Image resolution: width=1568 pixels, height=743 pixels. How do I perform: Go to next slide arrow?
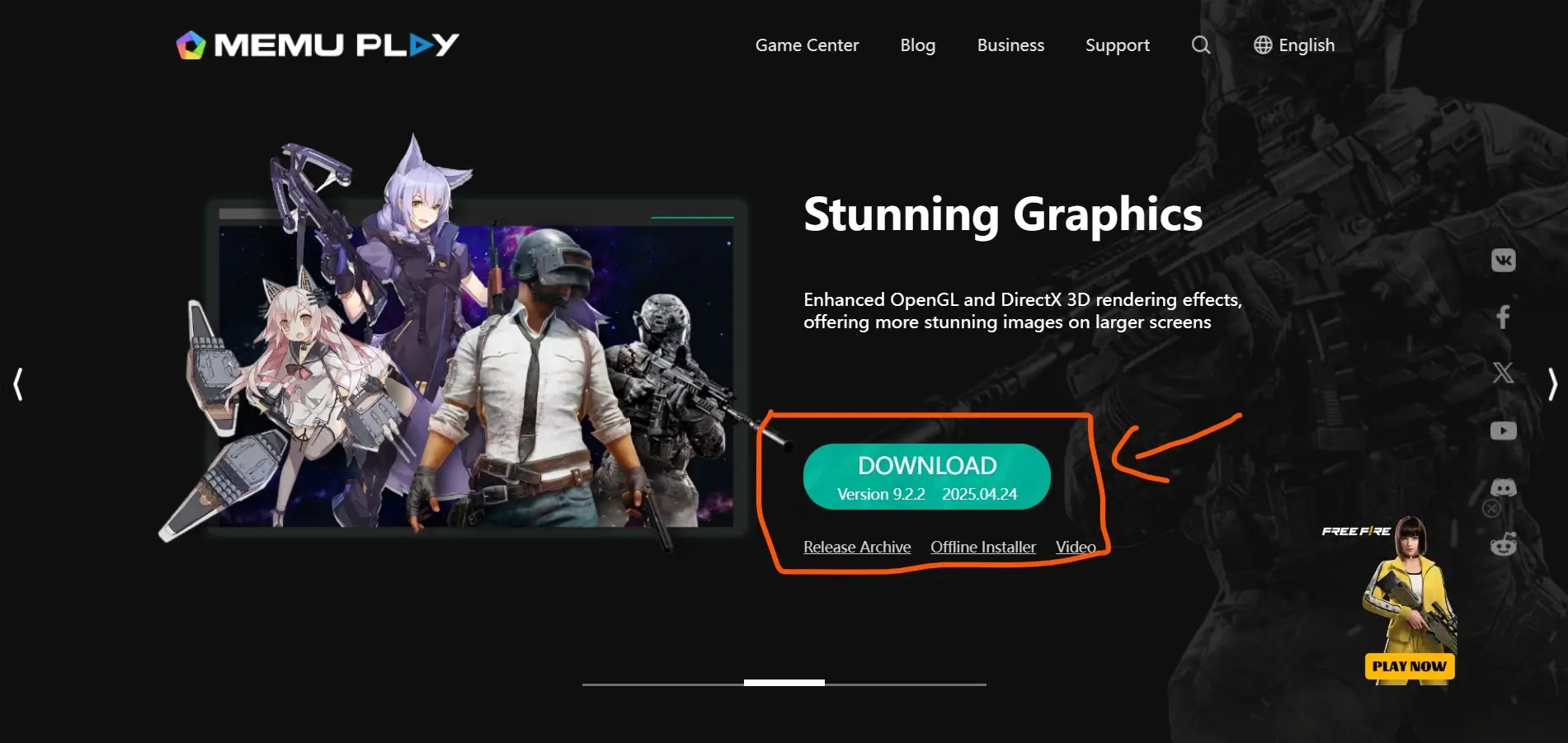[1552, 384]
